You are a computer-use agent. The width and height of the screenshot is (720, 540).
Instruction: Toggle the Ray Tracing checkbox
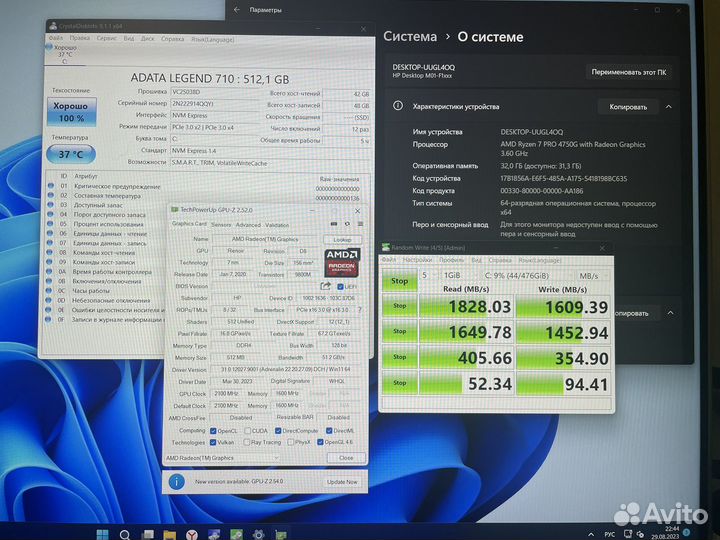[x=247, y=442]
